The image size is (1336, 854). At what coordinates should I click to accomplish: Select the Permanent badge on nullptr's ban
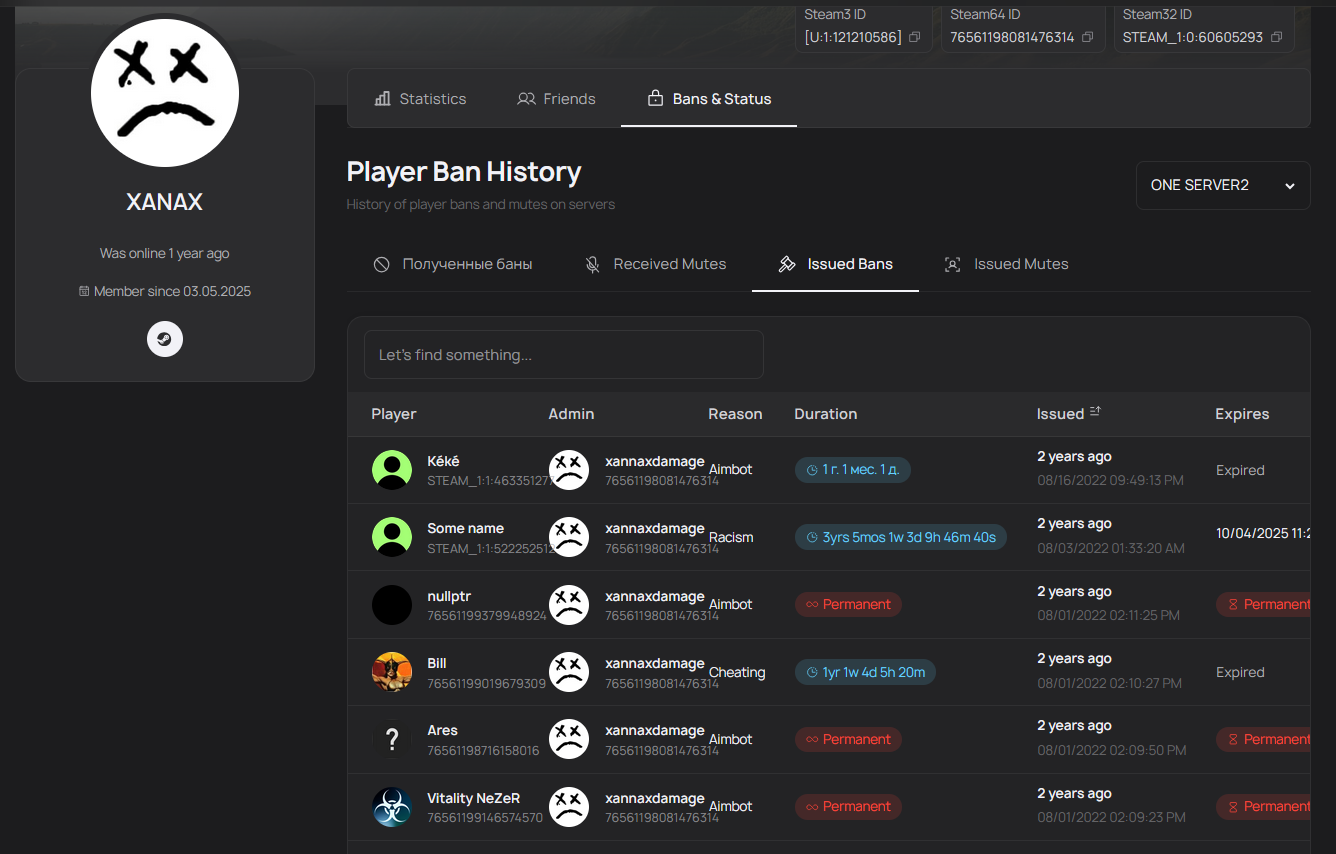click(x=848, y=604)
